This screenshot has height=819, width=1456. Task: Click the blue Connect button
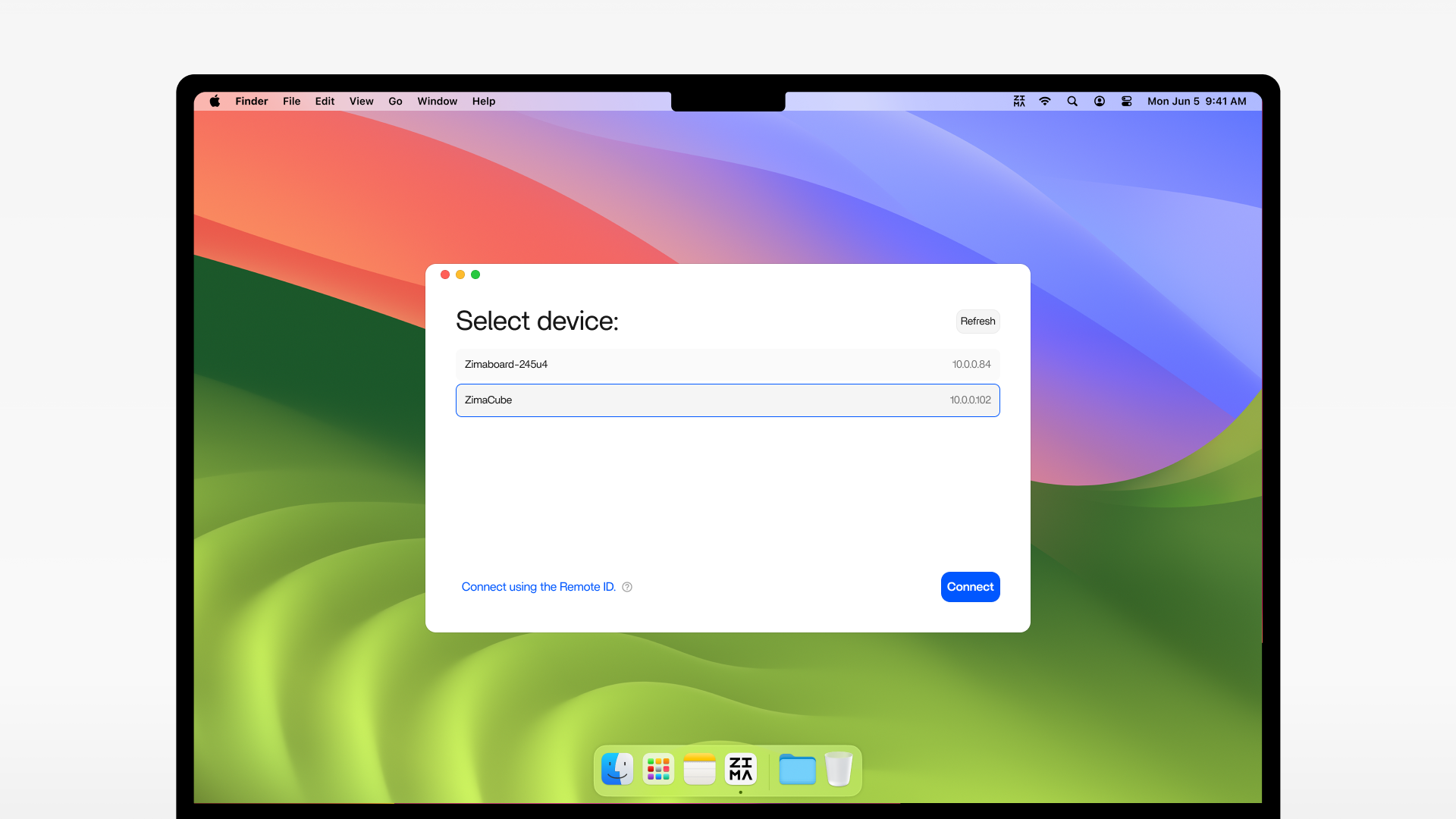click(x=970, y=587)
